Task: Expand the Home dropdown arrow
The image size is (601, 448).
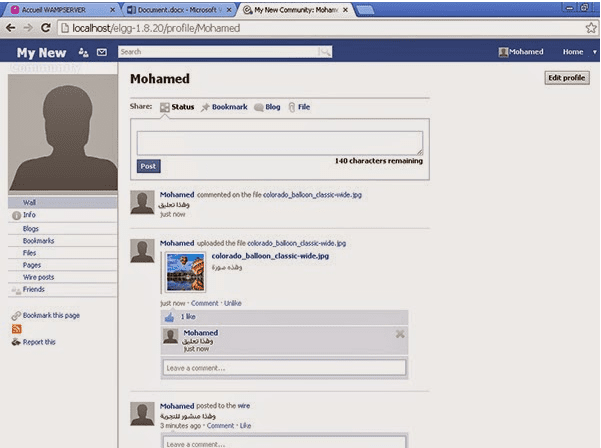Action: pyautogui.click(x=594, y=52)
